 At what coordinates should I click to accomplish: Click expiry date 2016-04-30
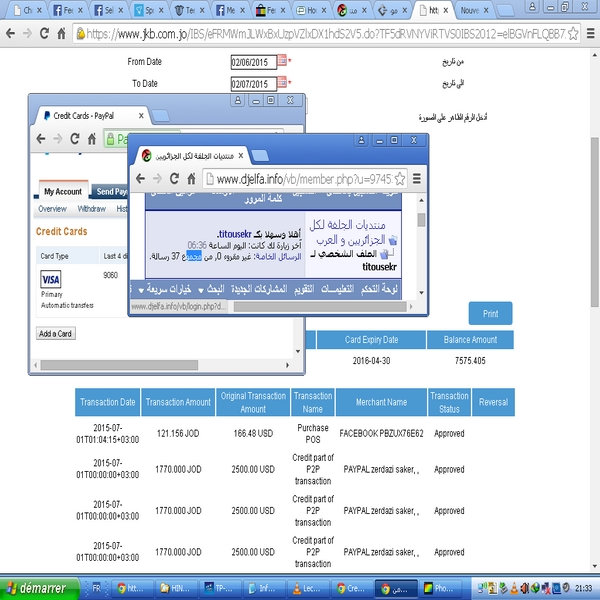click(x=371, y=361)
